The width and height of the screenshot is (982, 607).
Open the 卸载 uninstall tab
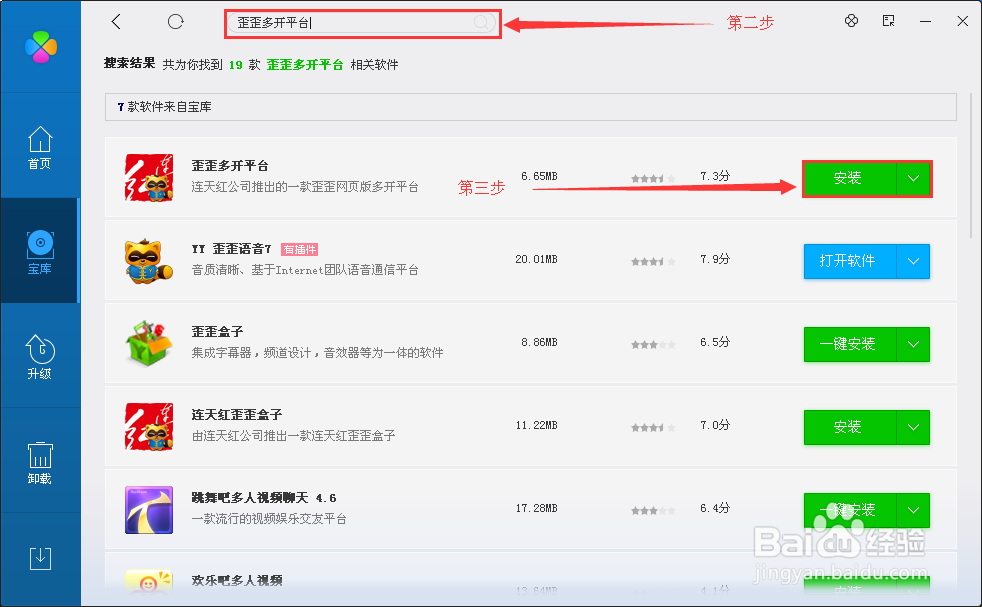click(40, 463)
